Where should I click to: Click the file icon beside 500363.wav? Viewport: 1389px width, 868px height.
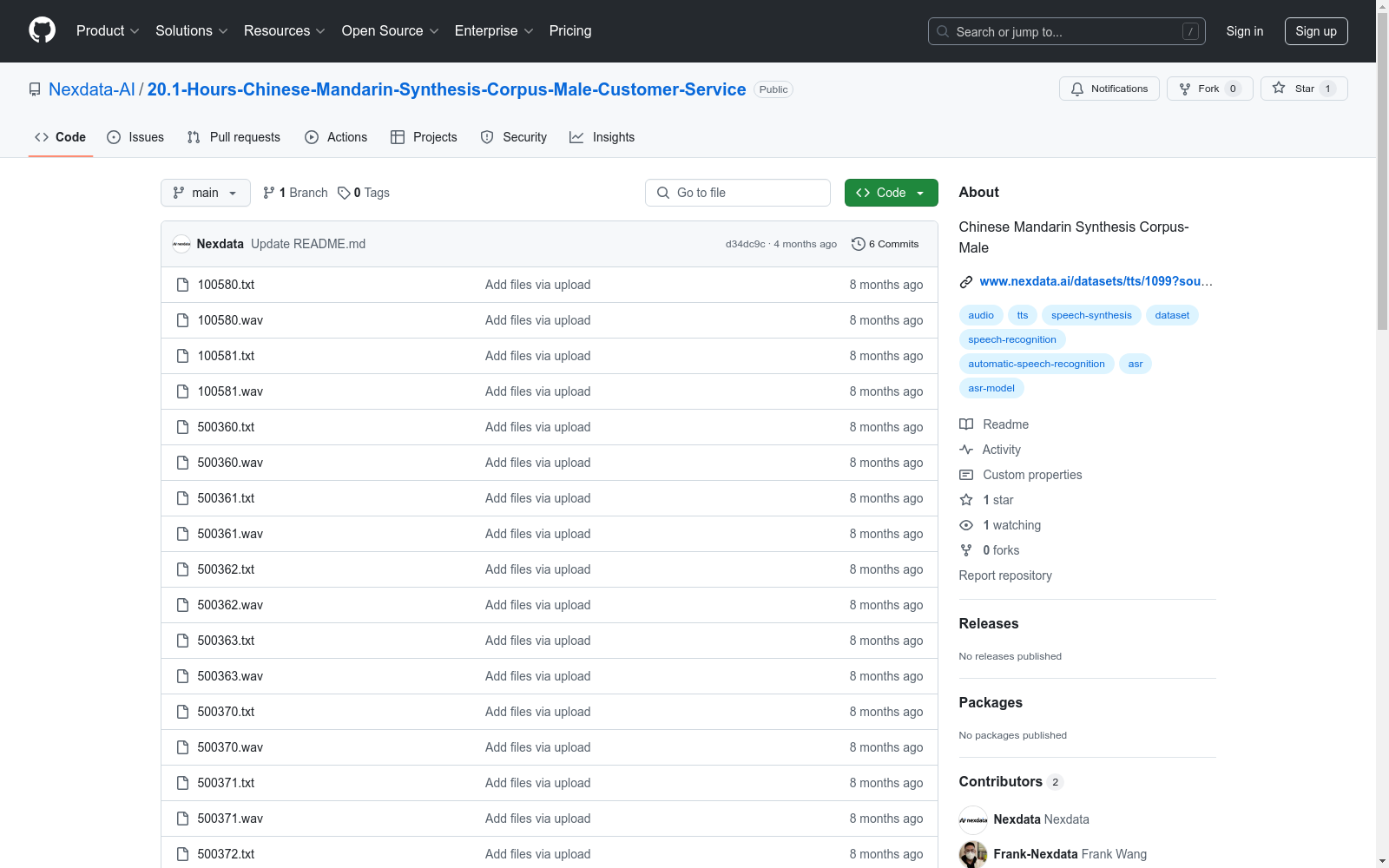tap(182, 676)
